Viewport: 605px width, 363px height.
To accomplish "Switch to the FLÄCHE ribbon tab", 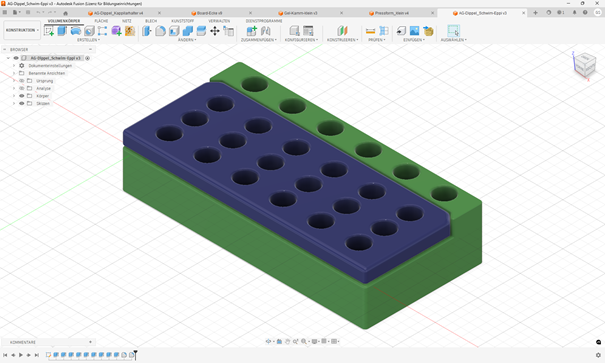I will click(101, 21).
